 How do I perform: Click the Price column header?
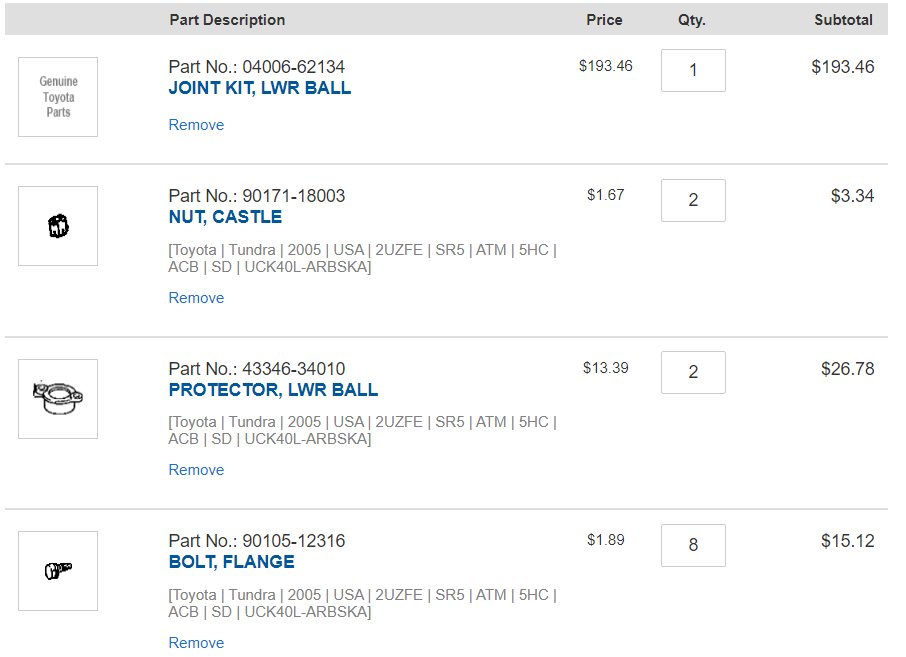pyautogui.click(x=604, y=20)
